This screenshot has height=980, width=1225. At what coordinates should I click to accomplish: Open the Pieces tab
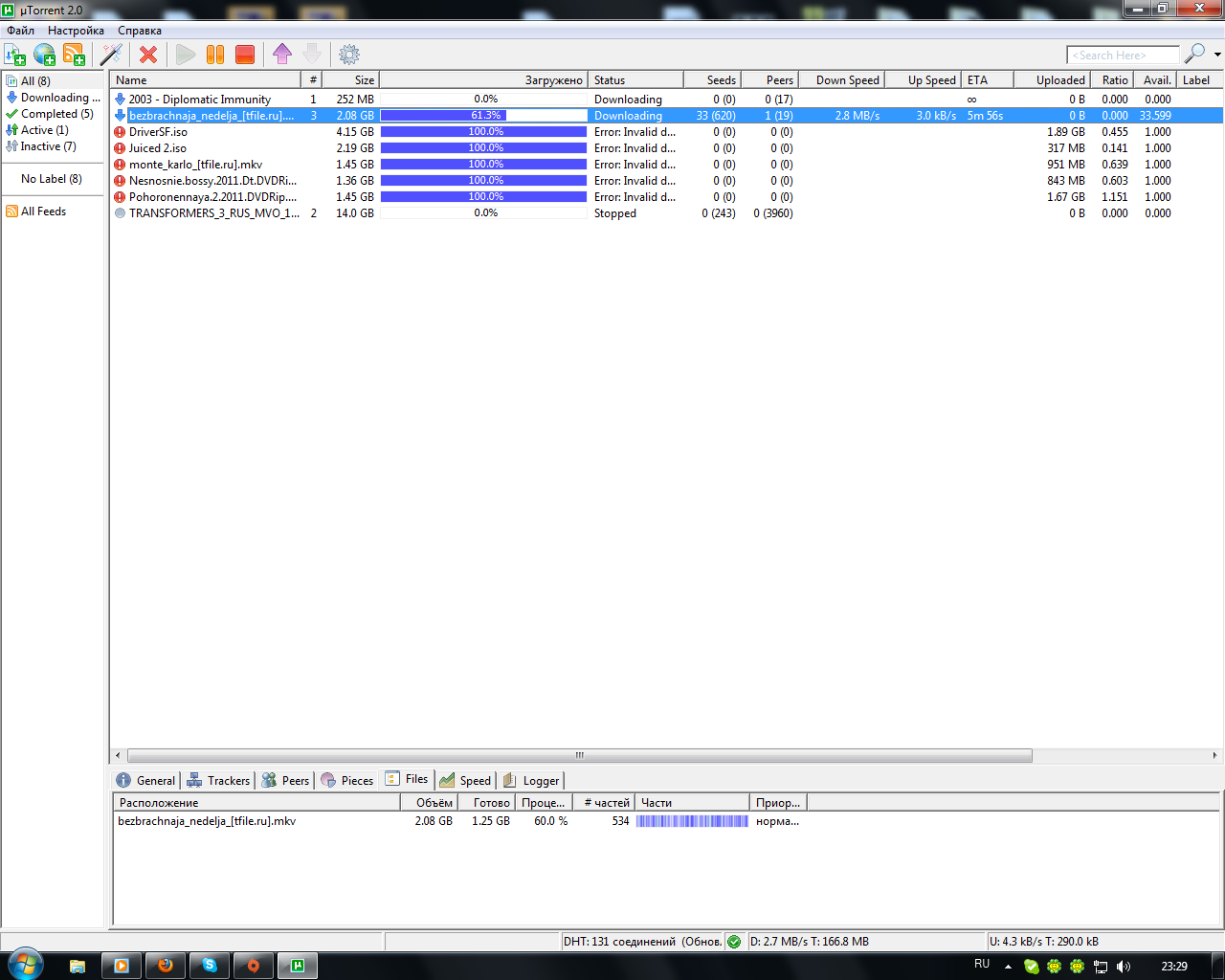coord(347,780)
